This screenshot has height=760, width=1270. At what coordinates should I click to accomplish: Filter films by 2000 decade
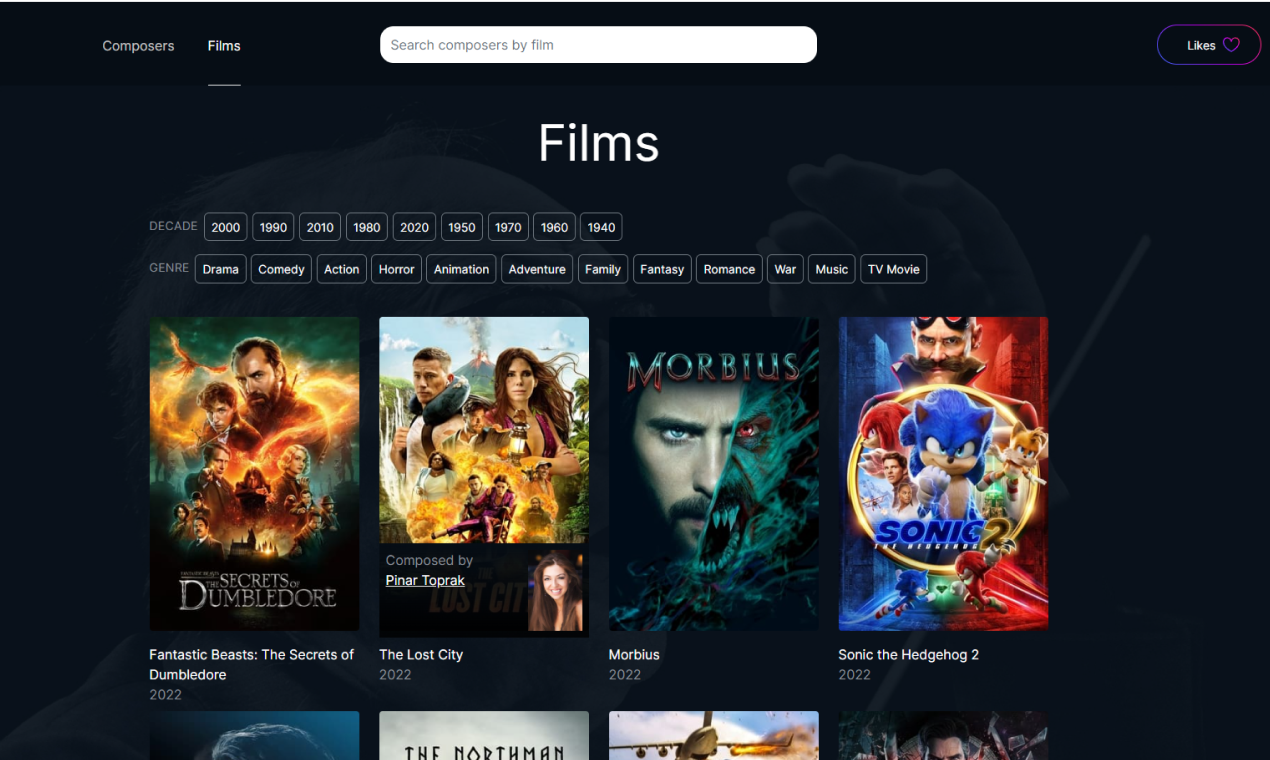[226, 227]
